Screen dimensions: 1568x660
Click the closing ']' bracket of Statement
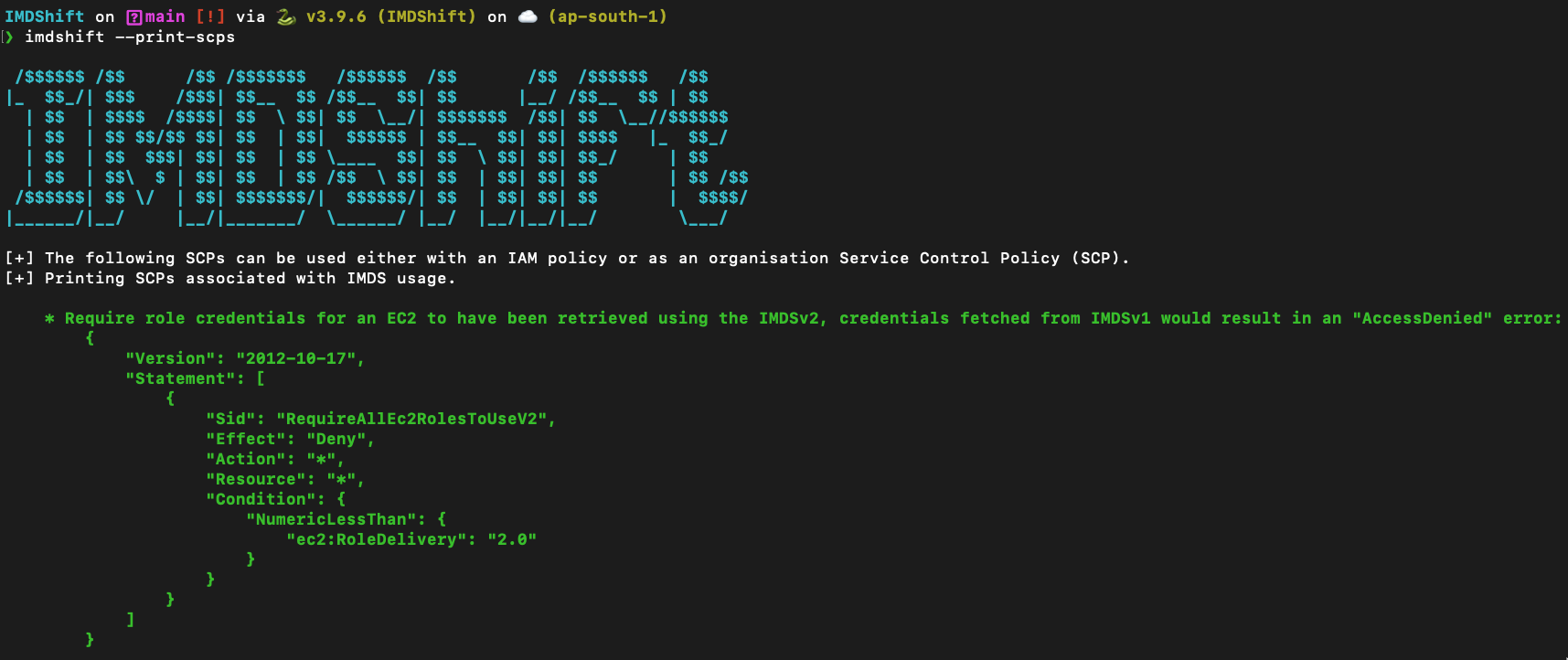pyautogui.click(x=130, y=619)
